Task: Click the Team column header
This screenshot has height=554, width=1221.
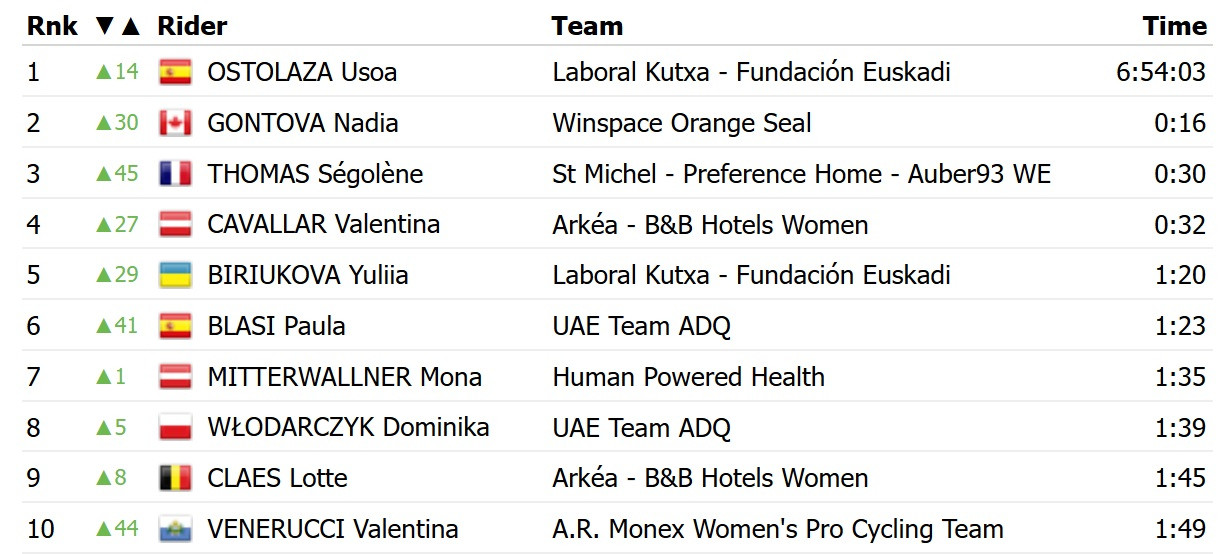Action: click(x=587, y=26)
